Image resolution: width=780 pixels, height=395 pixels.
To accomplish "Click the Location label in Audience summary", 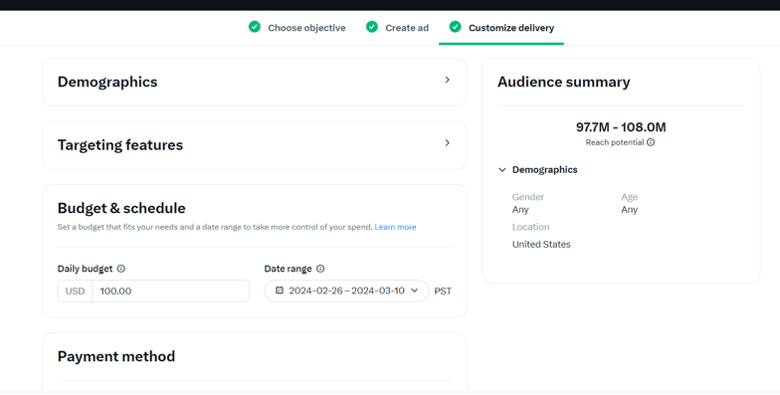I will tap(531, 227).
